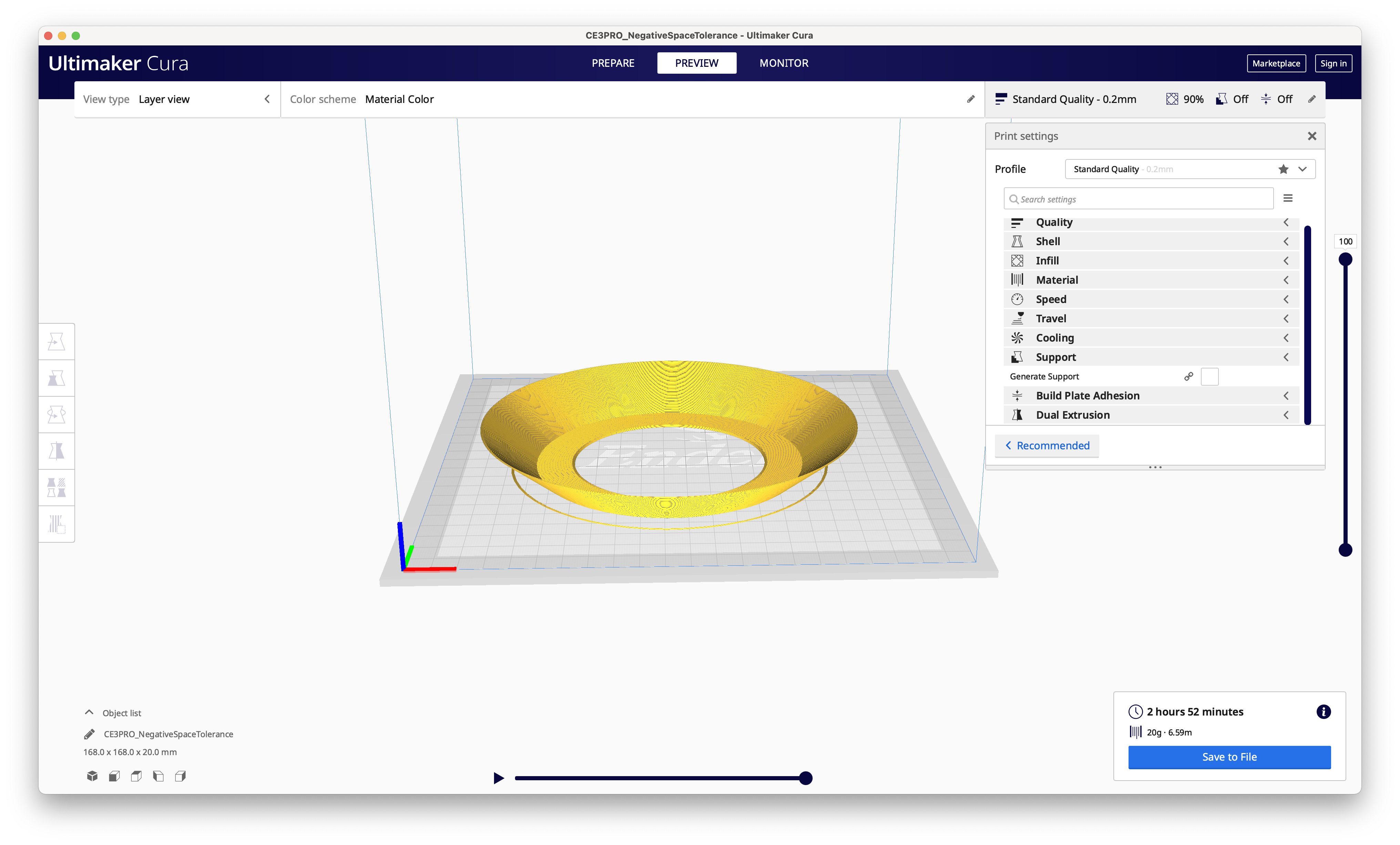Switch to the PREVIEW stage
1400x845 pixels.
697,63
